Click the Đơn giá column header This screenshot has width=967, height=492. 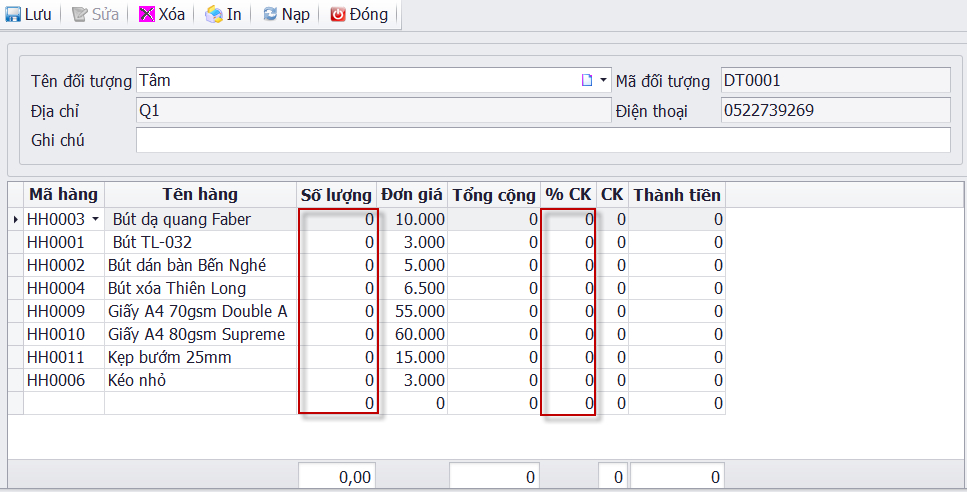[x=412, y=195]
